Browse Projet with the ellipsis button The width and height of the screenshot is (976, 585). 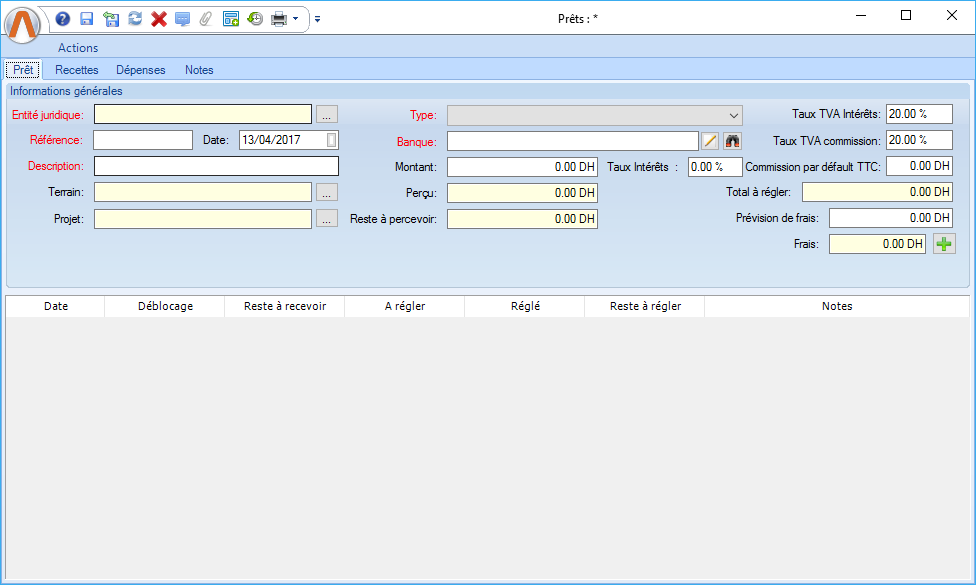(327, 218)
